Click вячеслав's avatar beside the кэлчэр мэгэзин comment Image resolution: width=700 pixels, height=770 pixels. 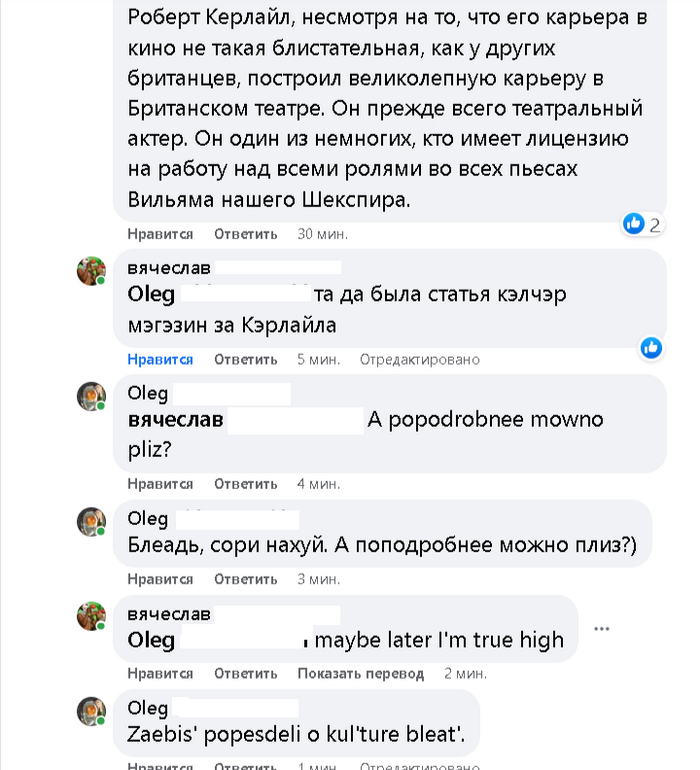click(92, 271)
